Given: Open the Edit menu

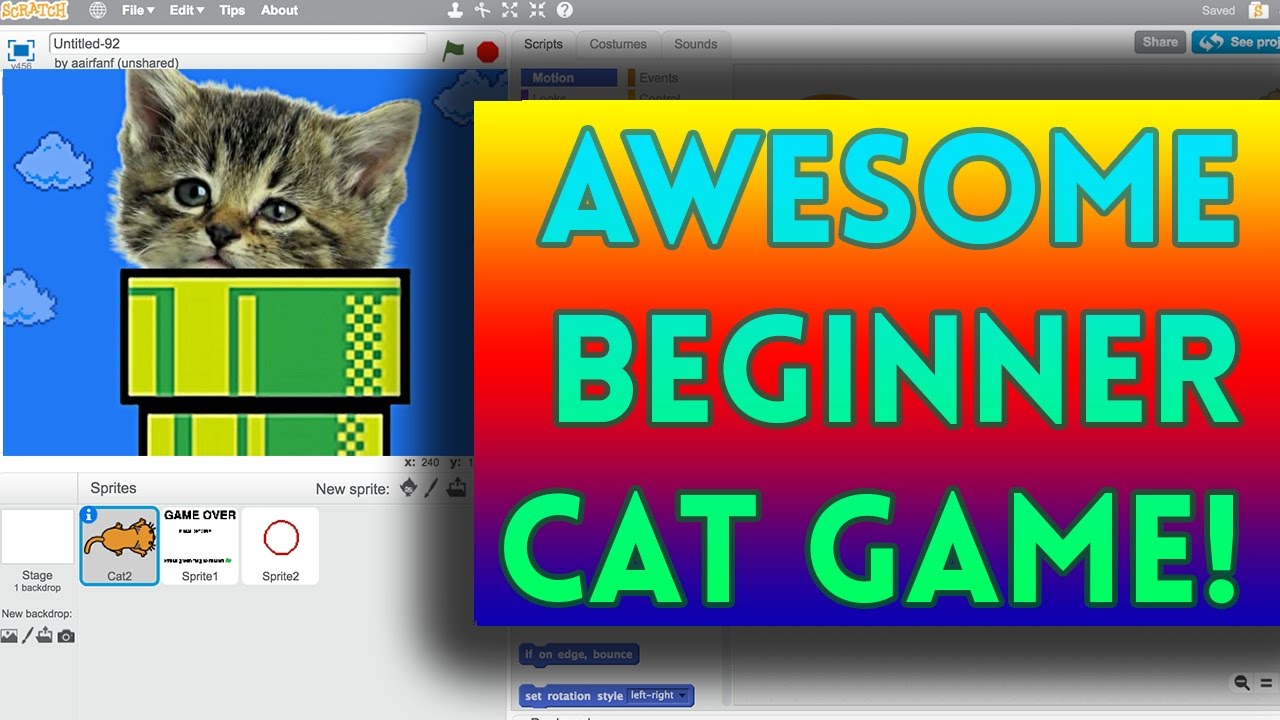Looking at the screenshot, I should [x=186, y=10].
